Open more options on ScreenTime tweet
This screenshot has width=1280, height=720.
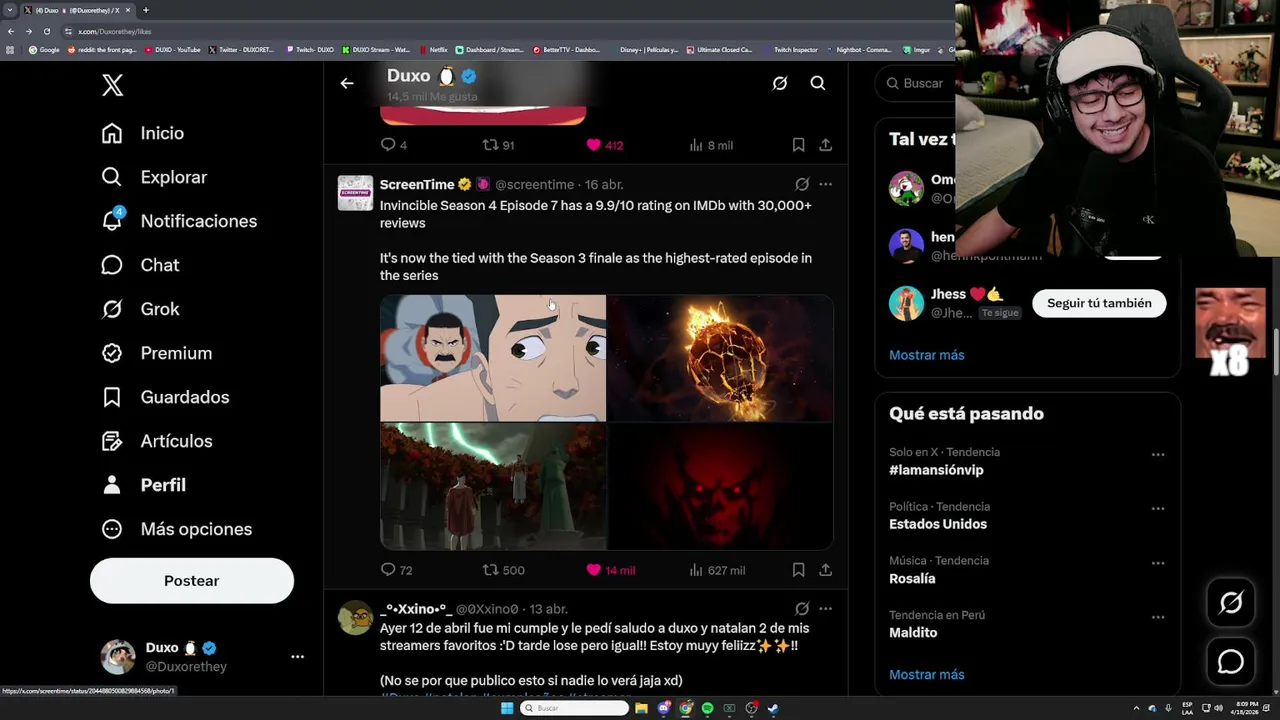[825, 184]
